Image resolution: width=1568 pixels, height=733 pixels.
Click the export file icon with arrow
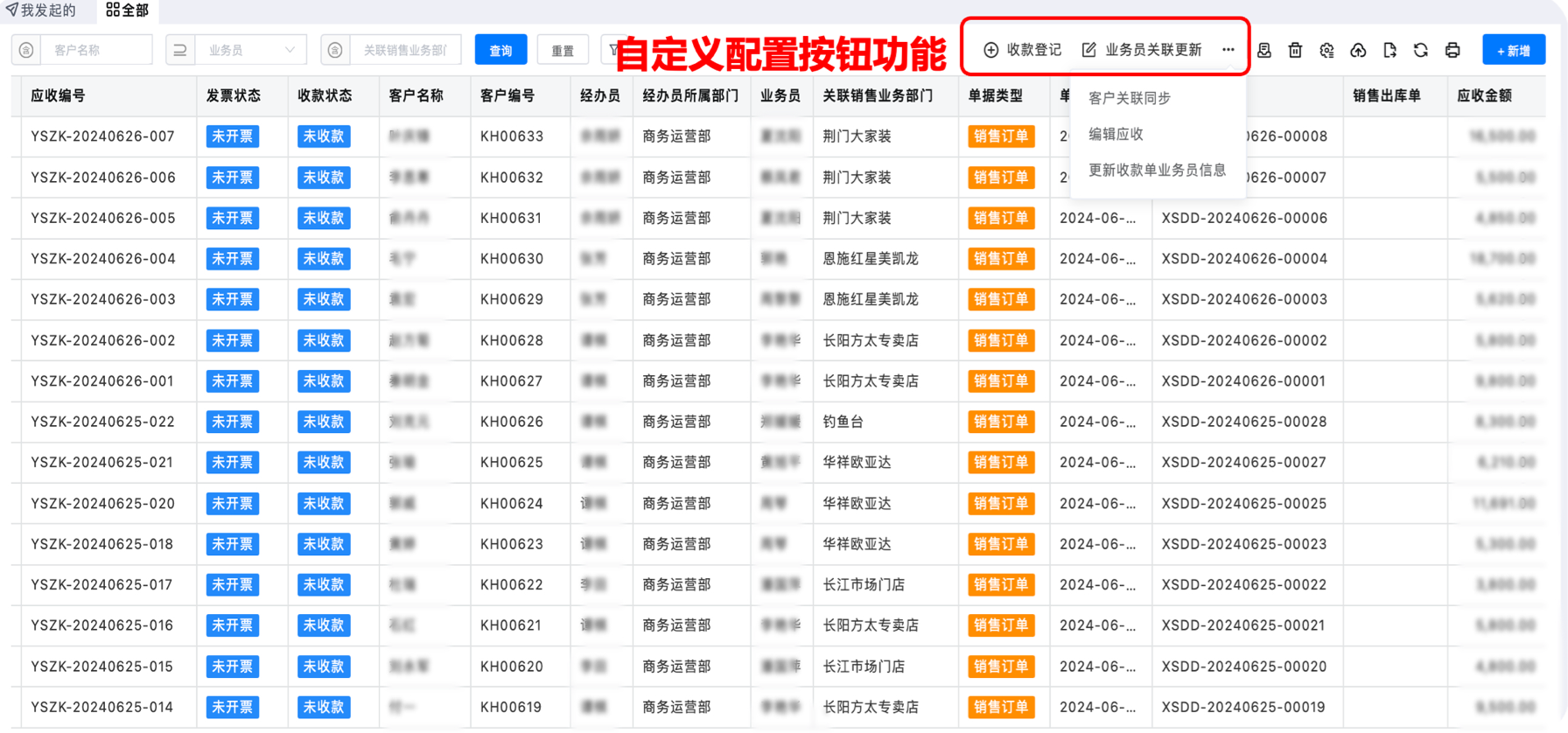coord(1389,51)
